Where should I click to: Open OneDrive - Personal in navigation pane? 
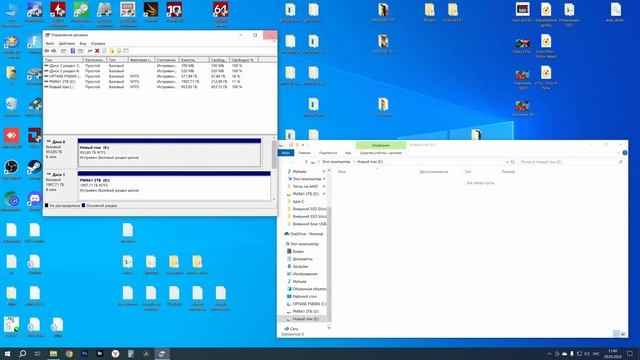pos(304,234)
